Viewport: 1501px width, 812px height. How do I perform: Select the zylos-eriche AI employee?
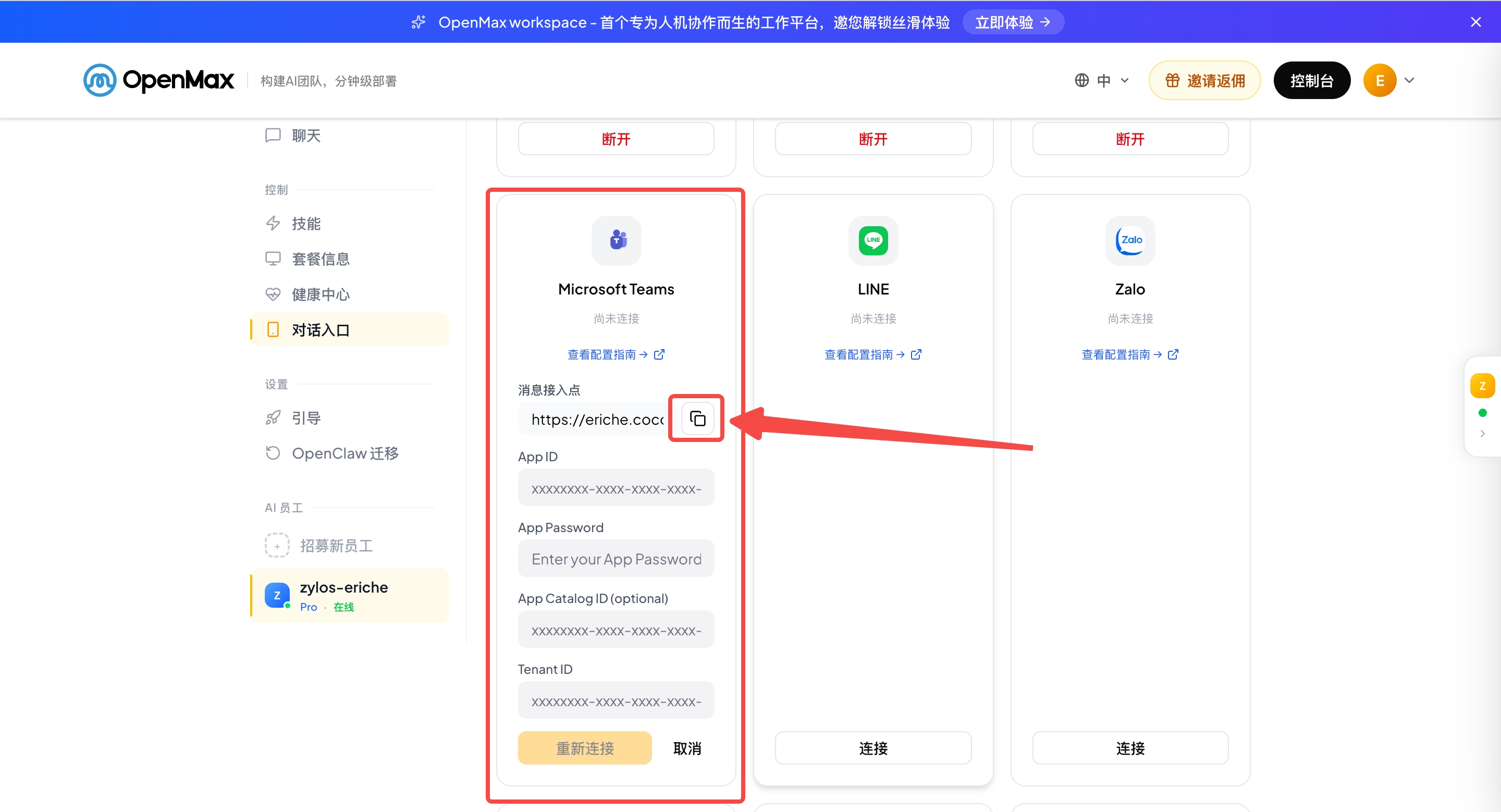pos(350,596)
